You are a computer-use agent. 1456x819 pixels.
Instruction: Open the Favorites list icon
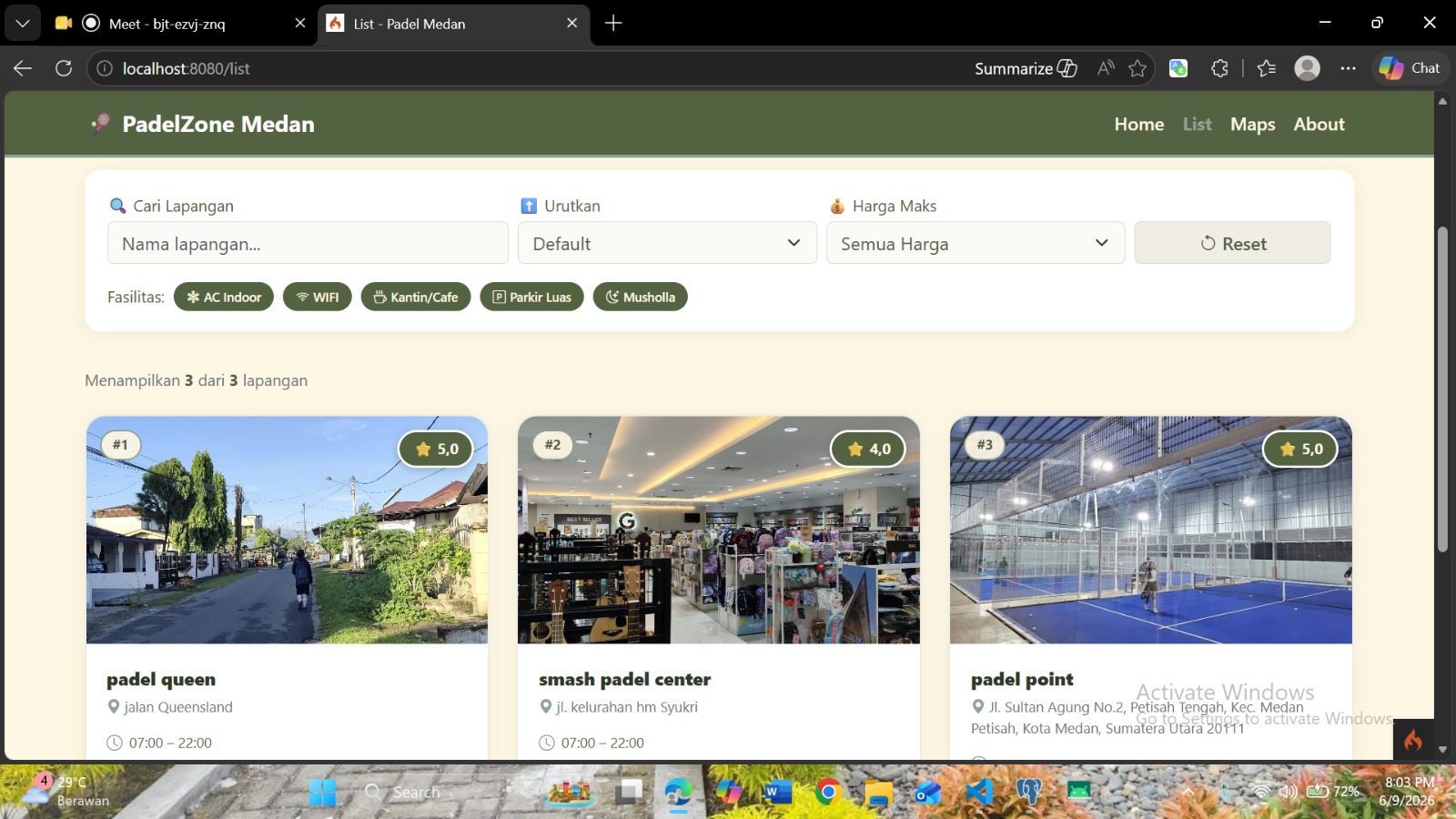[1266, 68]
